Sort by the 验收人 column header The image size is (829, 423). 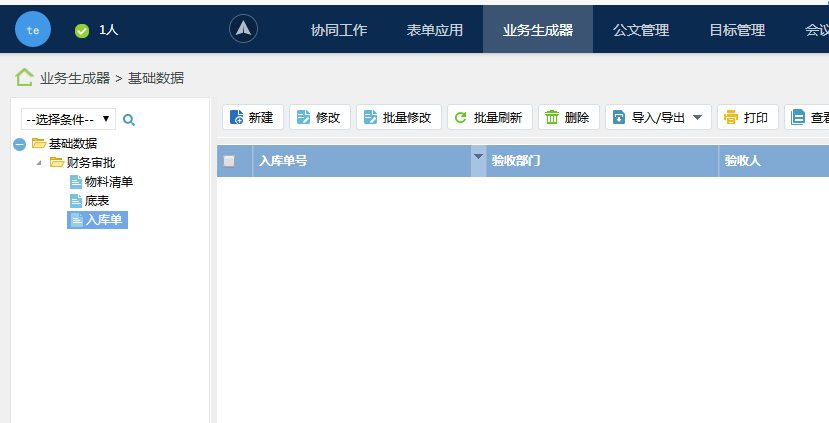click(775, 161)
